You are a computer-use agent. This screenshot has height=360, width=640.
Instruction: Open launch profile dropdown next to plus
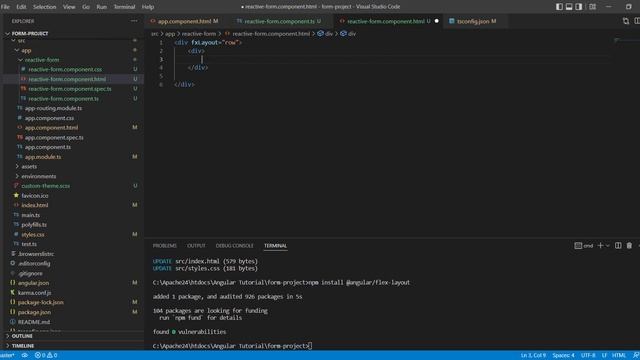point(608,246)
